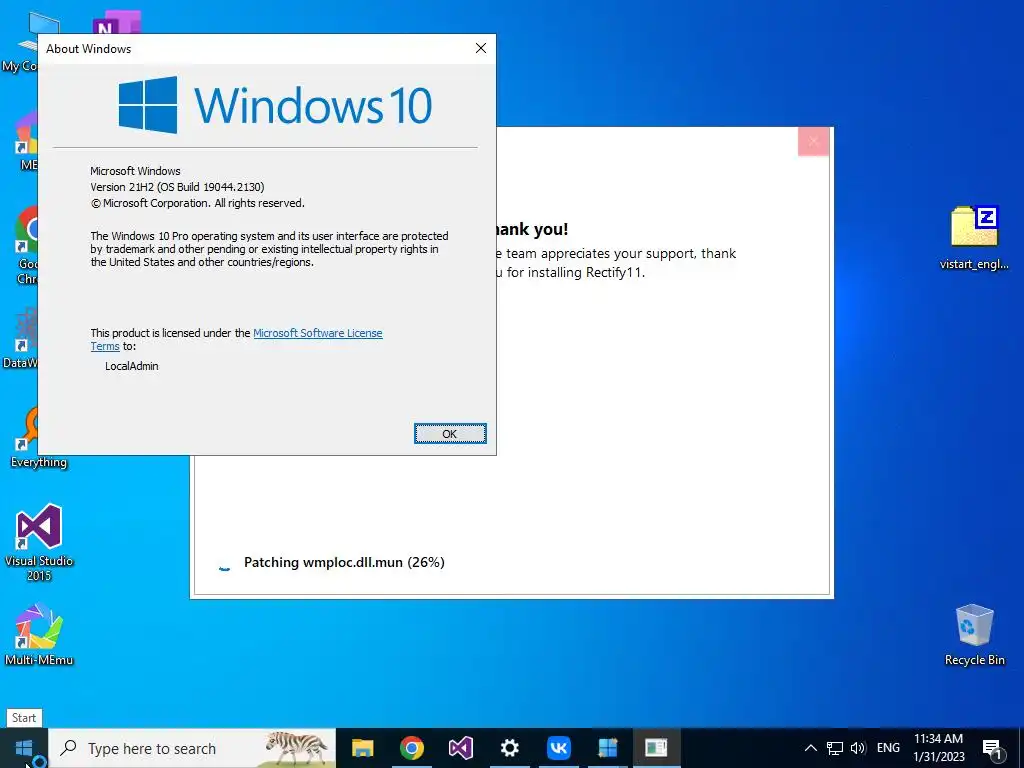Select the Google Chrome desktop shortcut
This screenshot has height=768, width=1024.
point(25,246)
